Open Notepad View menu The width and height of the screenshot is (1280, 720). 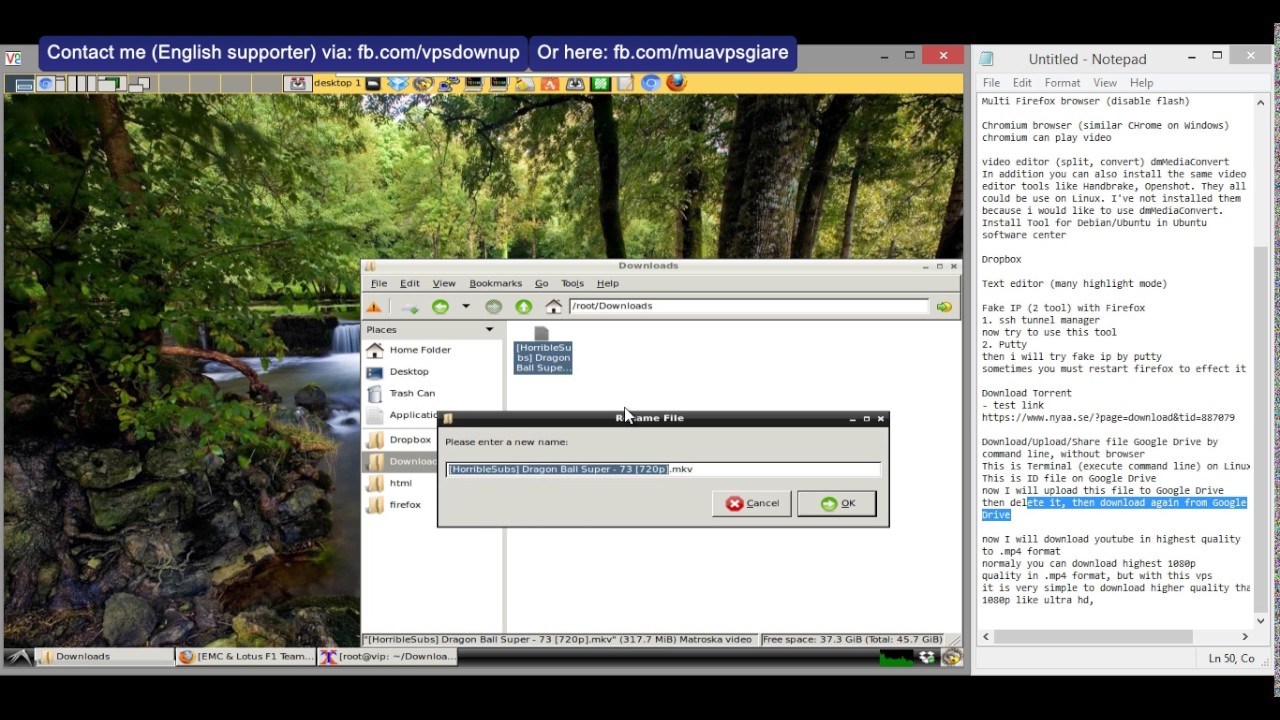click(x=1105, y=83)
